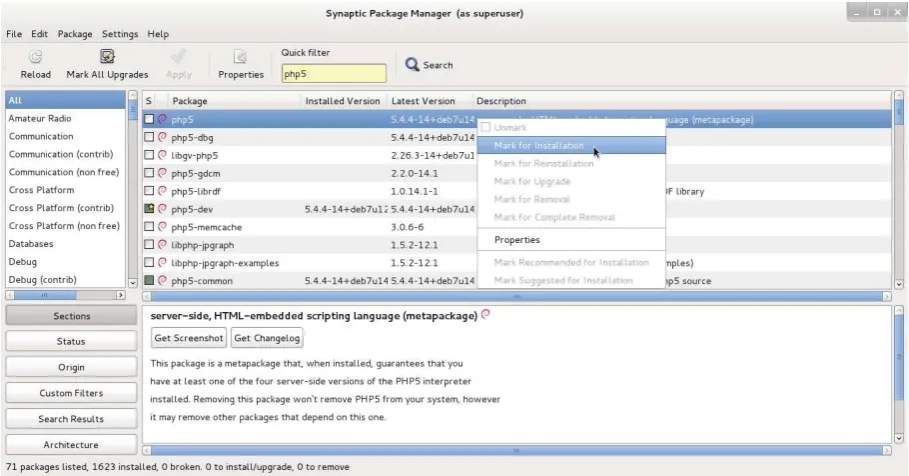Viewport: 909px width, 476px height.
Task: Click the Debian swirl icon beside libphp-jpgraph-examples
Action: 162,263
